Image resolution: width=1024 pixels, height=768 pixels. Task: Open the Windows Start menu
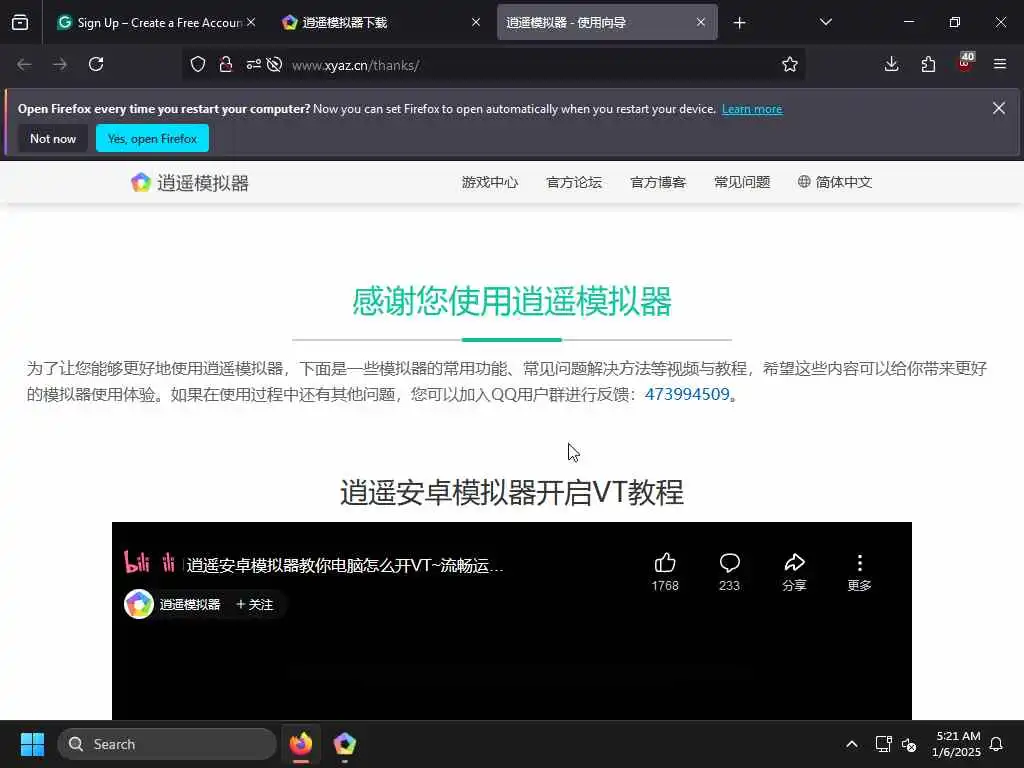pos(32,744)
